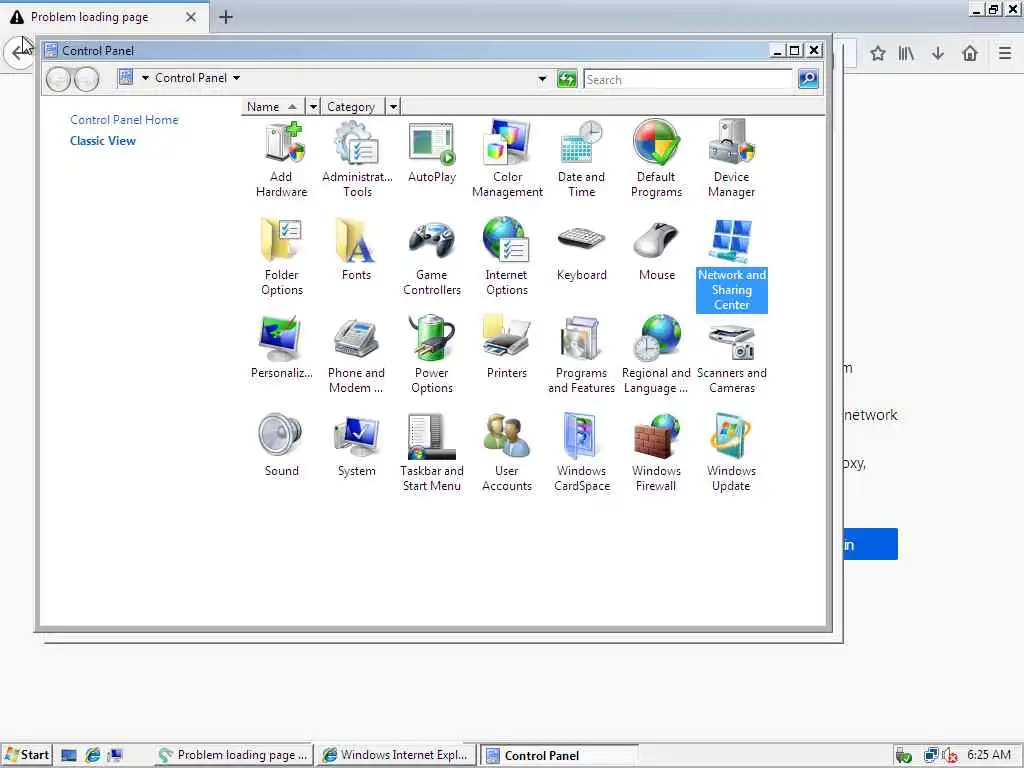Screen dimensions: 1024x768
Task: Open Internet Options icon
Action: coord(507,257)
